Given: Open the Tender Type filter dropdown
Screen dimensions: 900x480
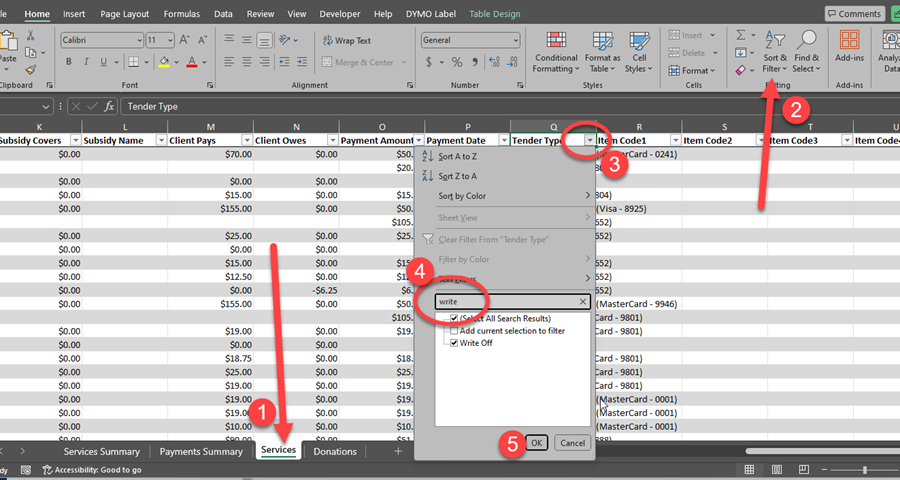Looking at the screenshot, I should point(589,141).
